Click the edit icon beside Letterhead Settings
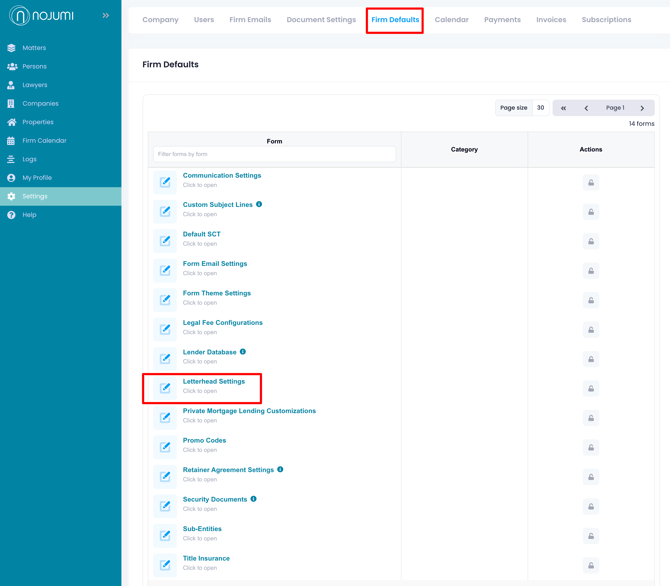The height and width of the screenshot is (586, 670). pyautogui.click(x=165, y=388)
